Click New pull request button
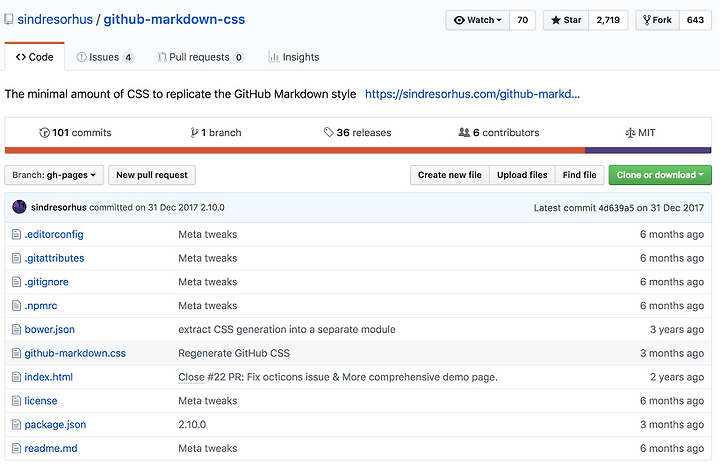 pyautogui.click(x=152, y=175)
